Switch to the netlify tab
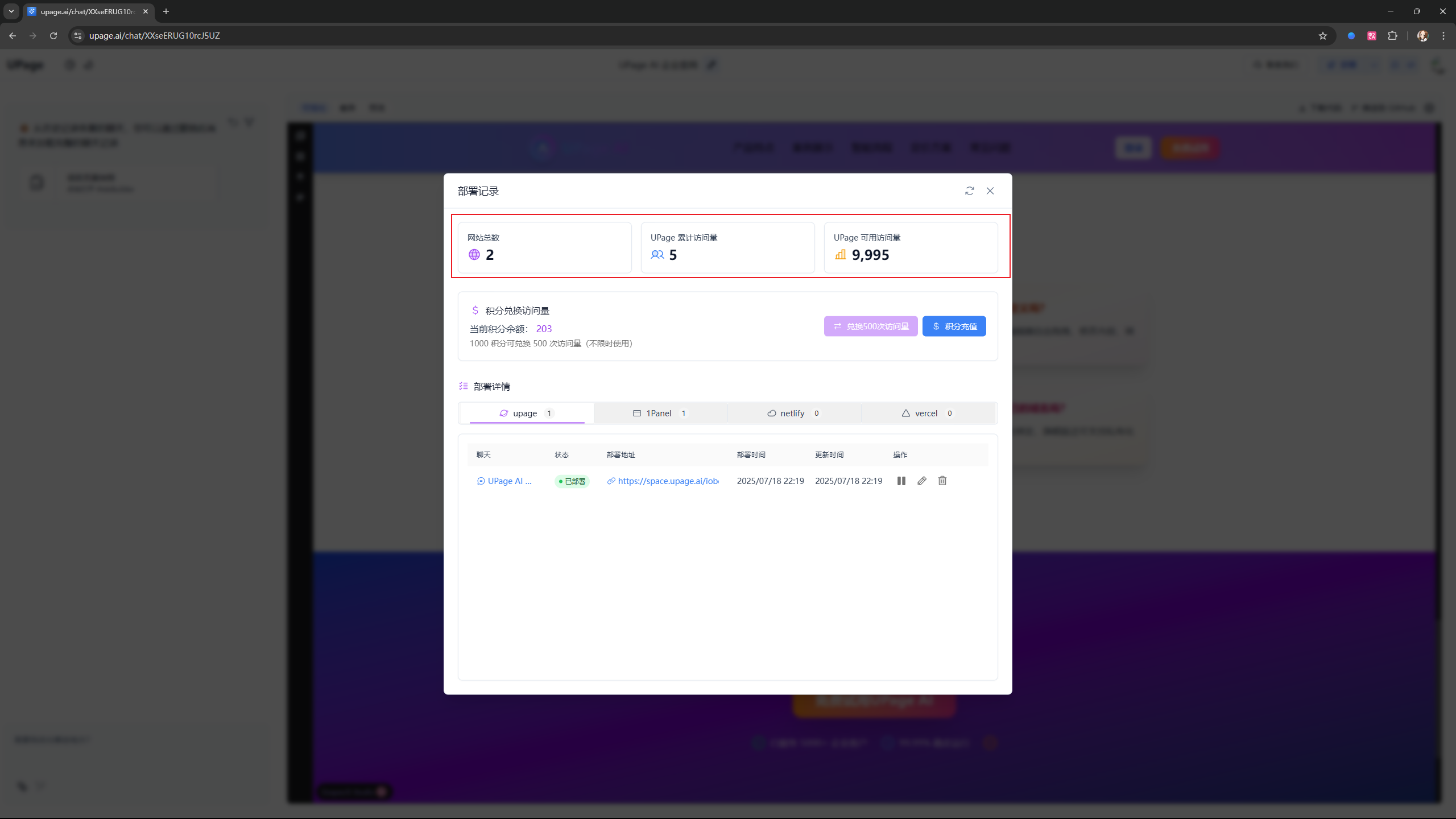1456x819 pixels. [795, 413]
